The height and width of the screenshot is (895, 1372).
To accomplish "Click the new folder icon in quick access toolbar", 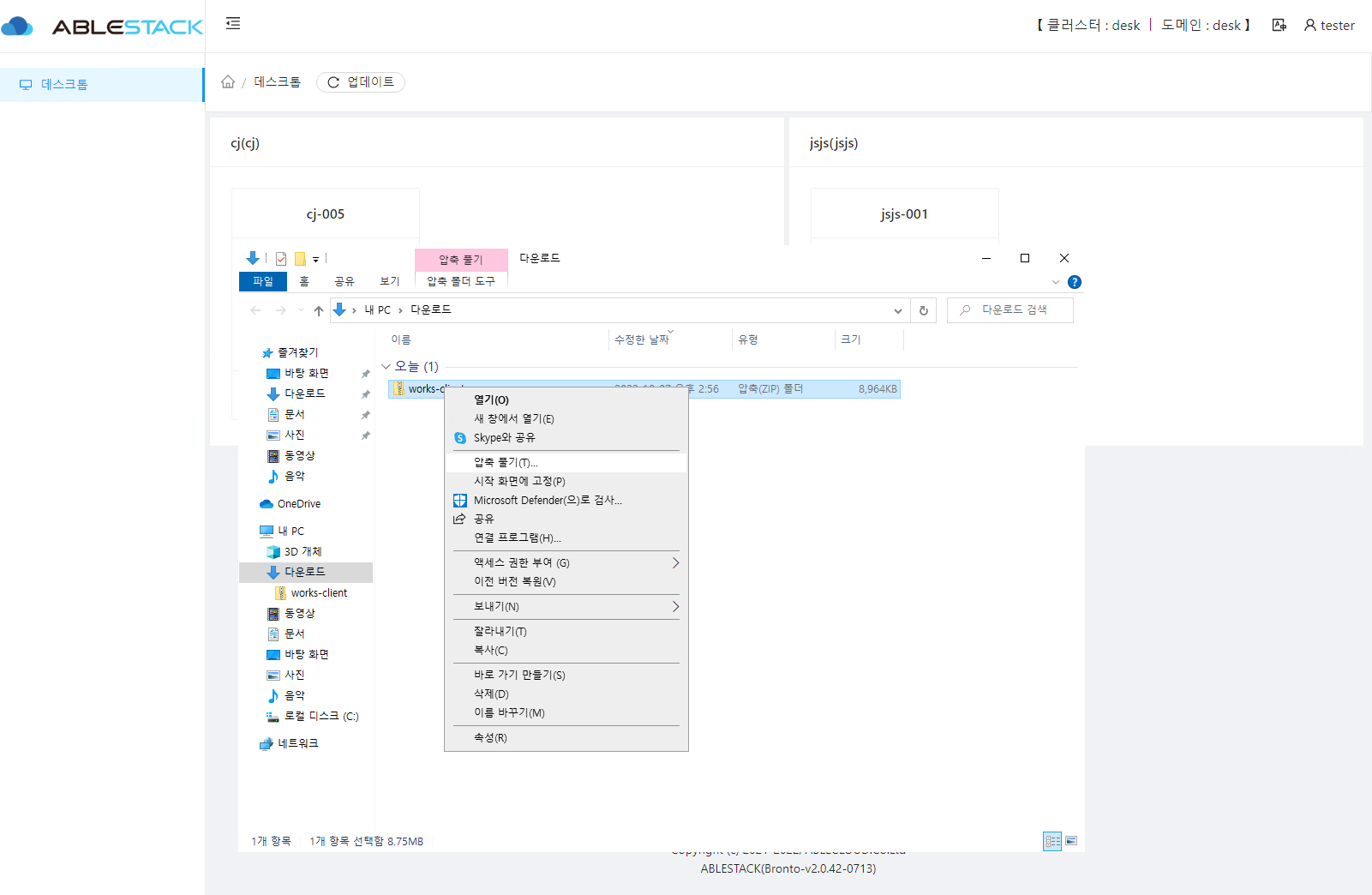I will click(x=300, y=258).
